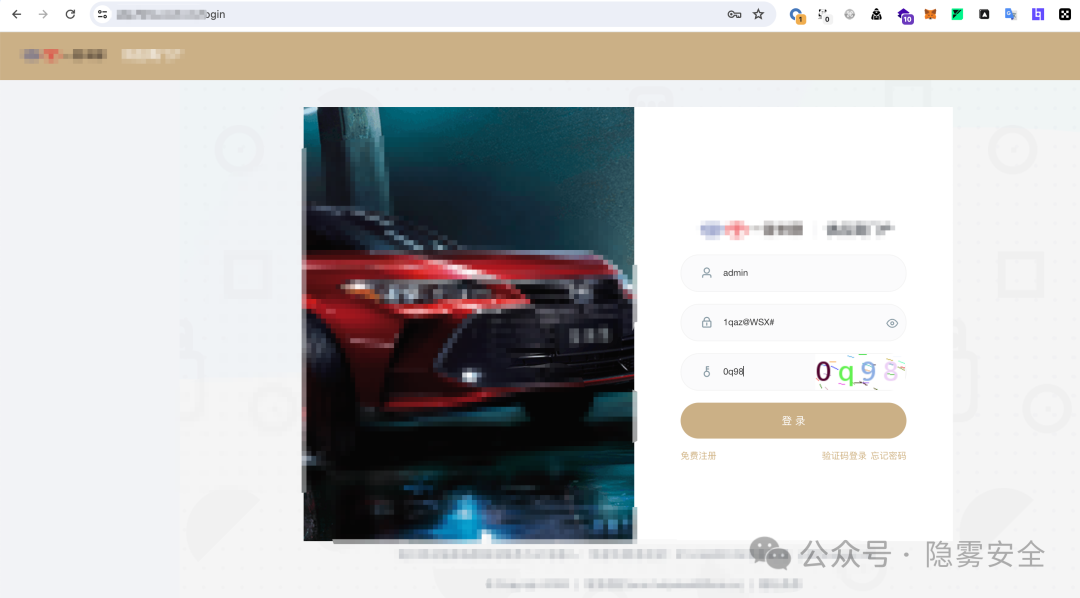Open the hooded figure extension icon
Screen dimensions: 1080x598
coord(876,14)
